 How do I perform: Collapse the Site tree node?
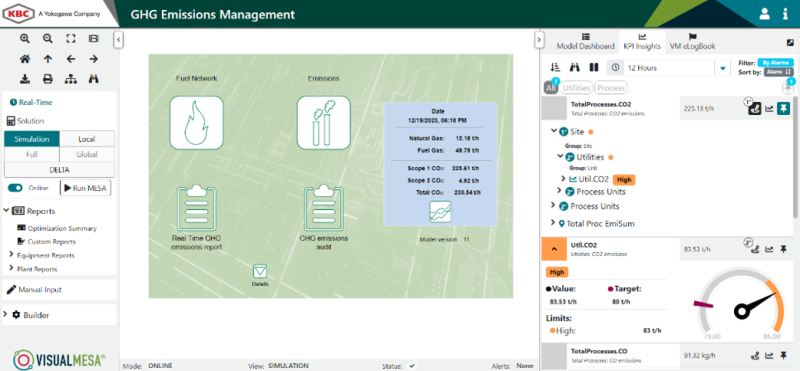click(555, 131)
